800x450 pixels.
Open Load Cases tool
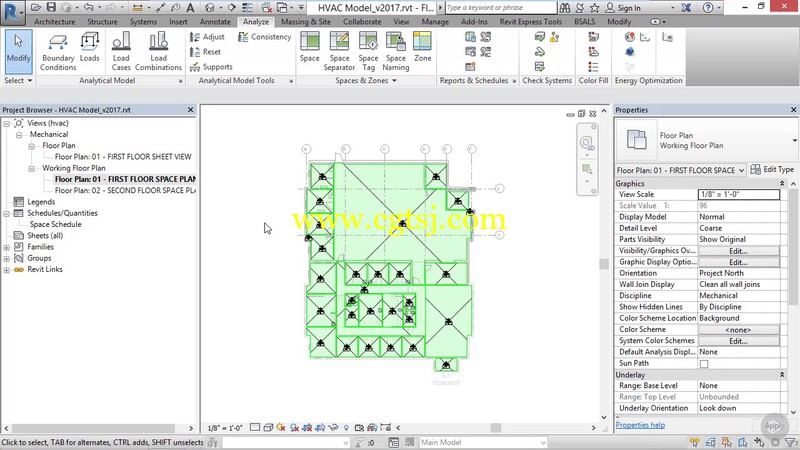(x=121, y=52)
